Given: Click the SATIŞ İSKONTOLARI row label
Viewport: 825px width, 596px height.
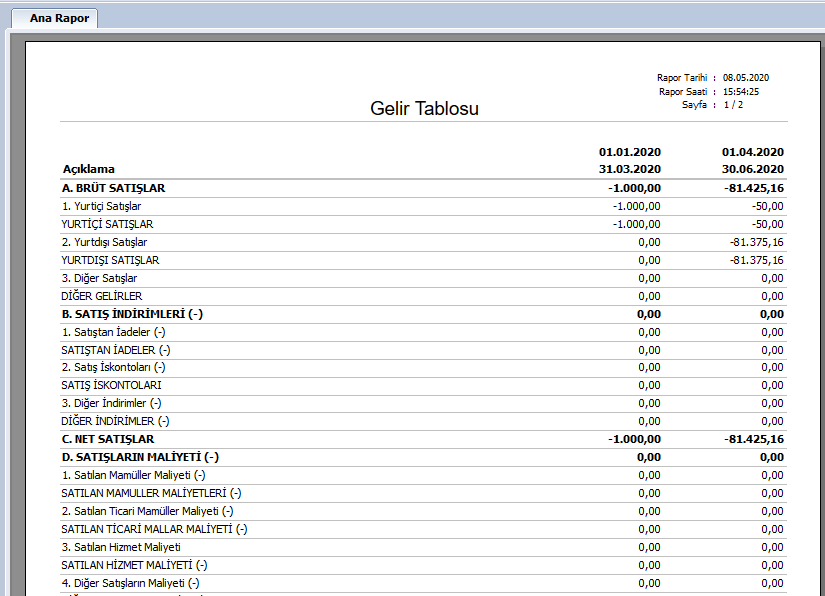Looking at the screenshot, I should click(x=111, y=385).
